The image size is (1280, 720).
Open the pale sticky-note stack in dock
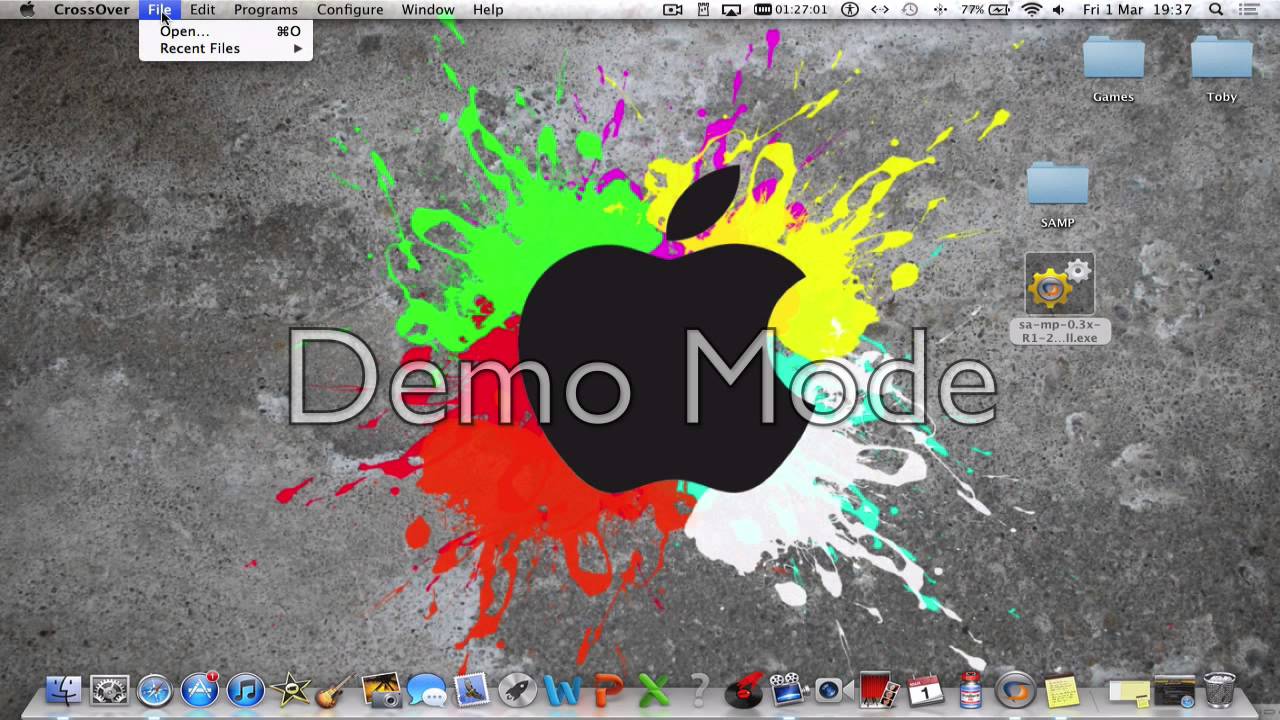click(x=1129, y=691)
